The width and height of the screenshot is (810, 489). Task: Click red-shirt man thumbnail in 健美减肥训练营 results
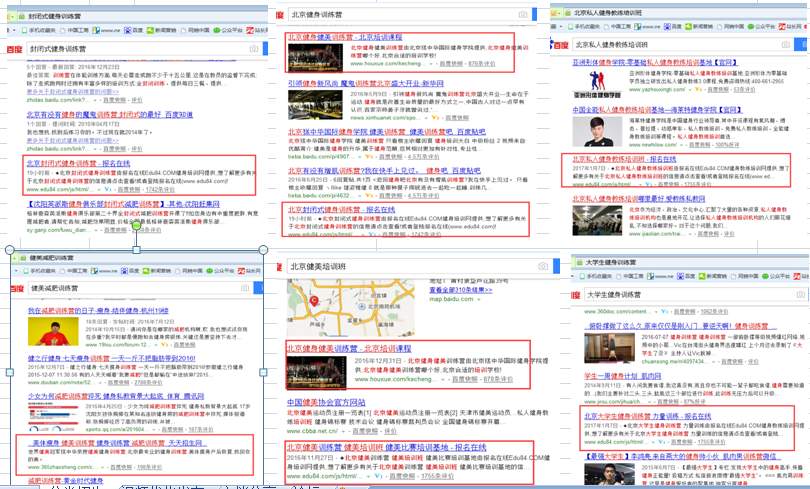(53, 332)
